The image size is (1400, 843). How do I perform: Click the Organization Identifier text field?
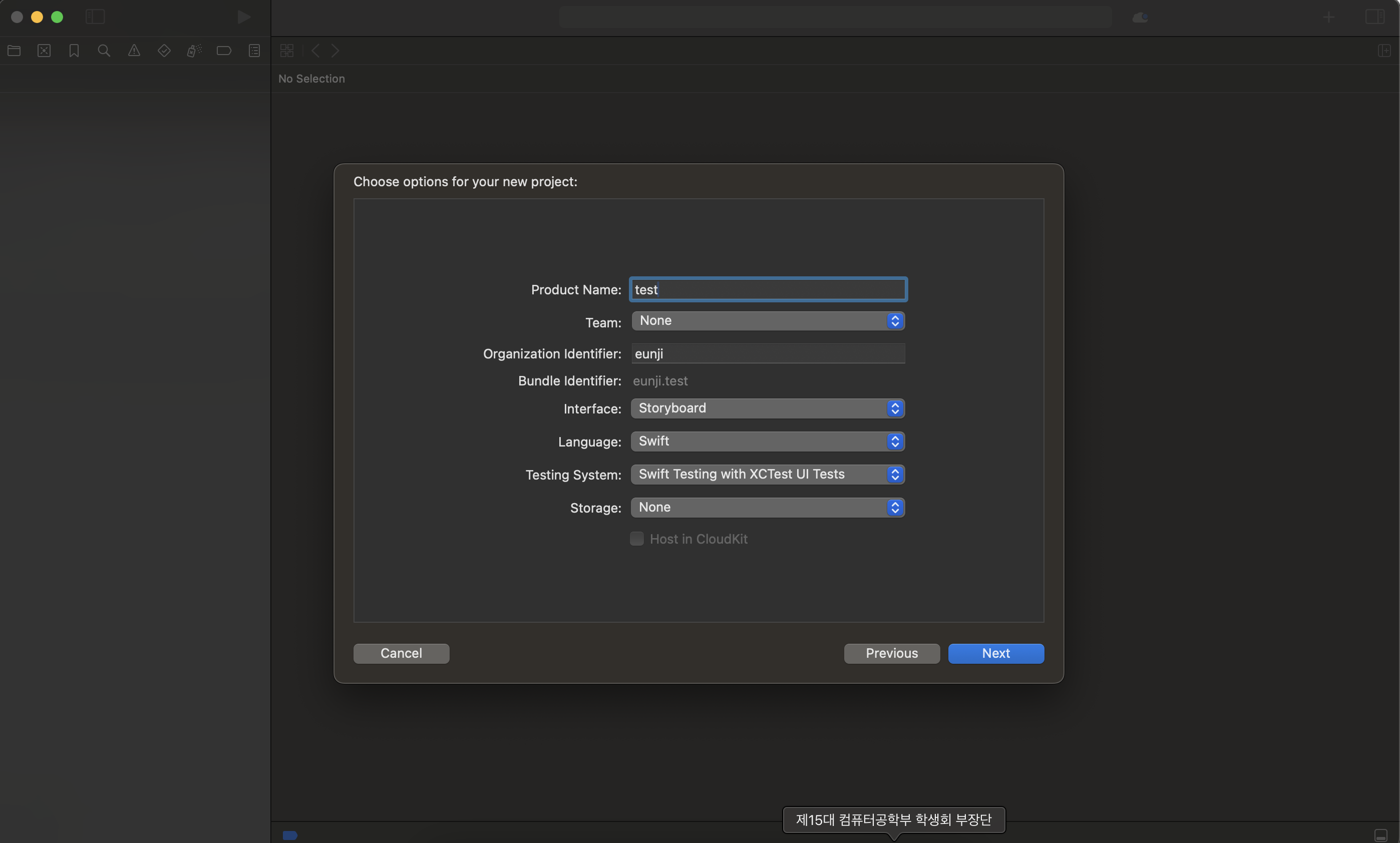pyautogui.click(x=768, y=353)
